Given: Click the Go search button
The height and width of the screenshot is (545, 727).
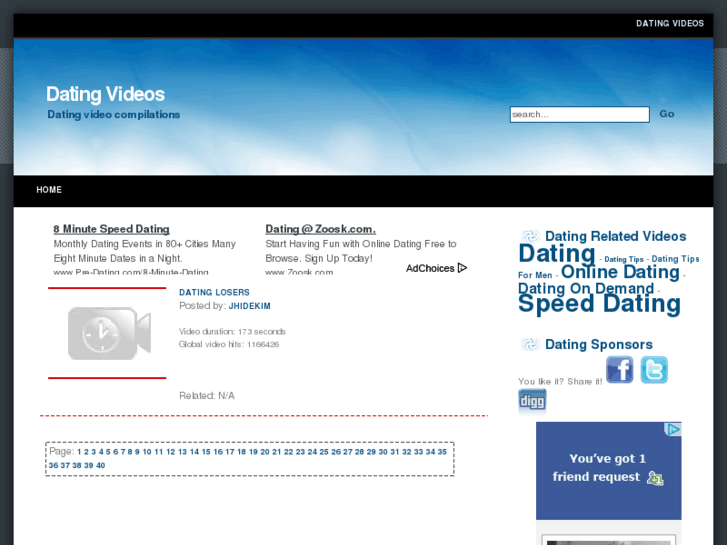Looking at the screenshot, I should coord(667,114).
